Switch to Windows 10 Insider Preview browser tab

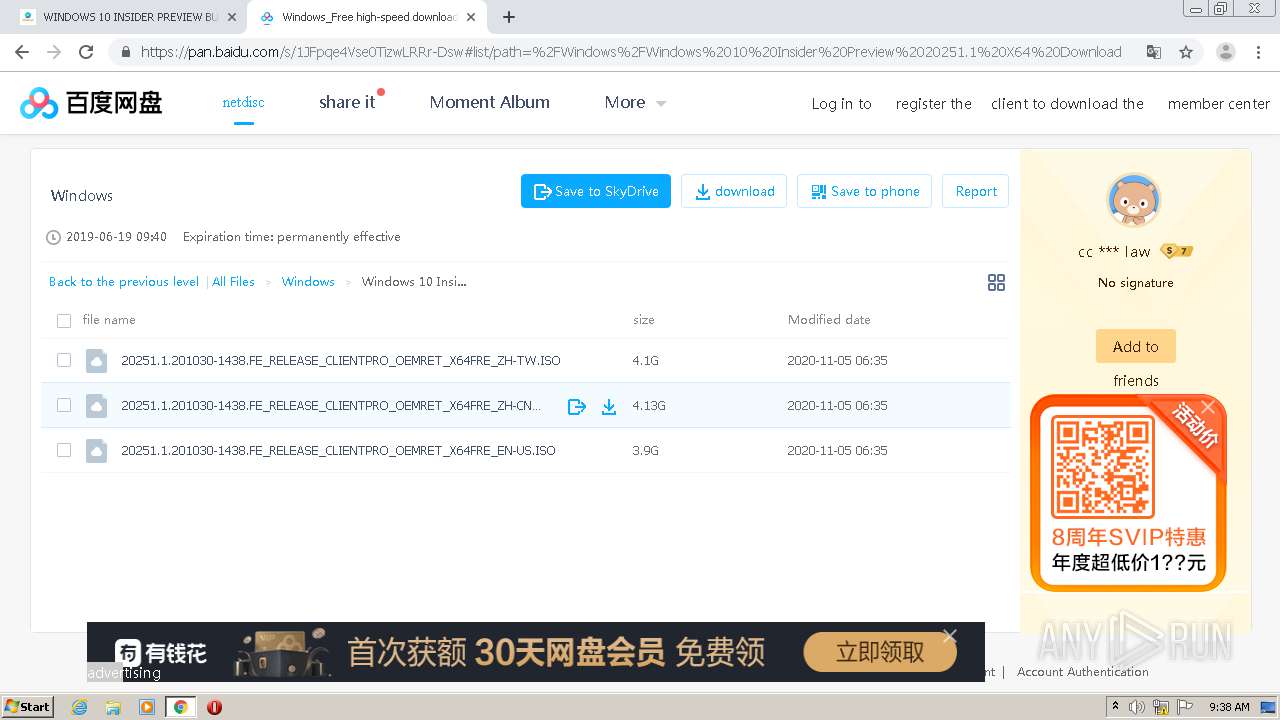coord(128,17)
